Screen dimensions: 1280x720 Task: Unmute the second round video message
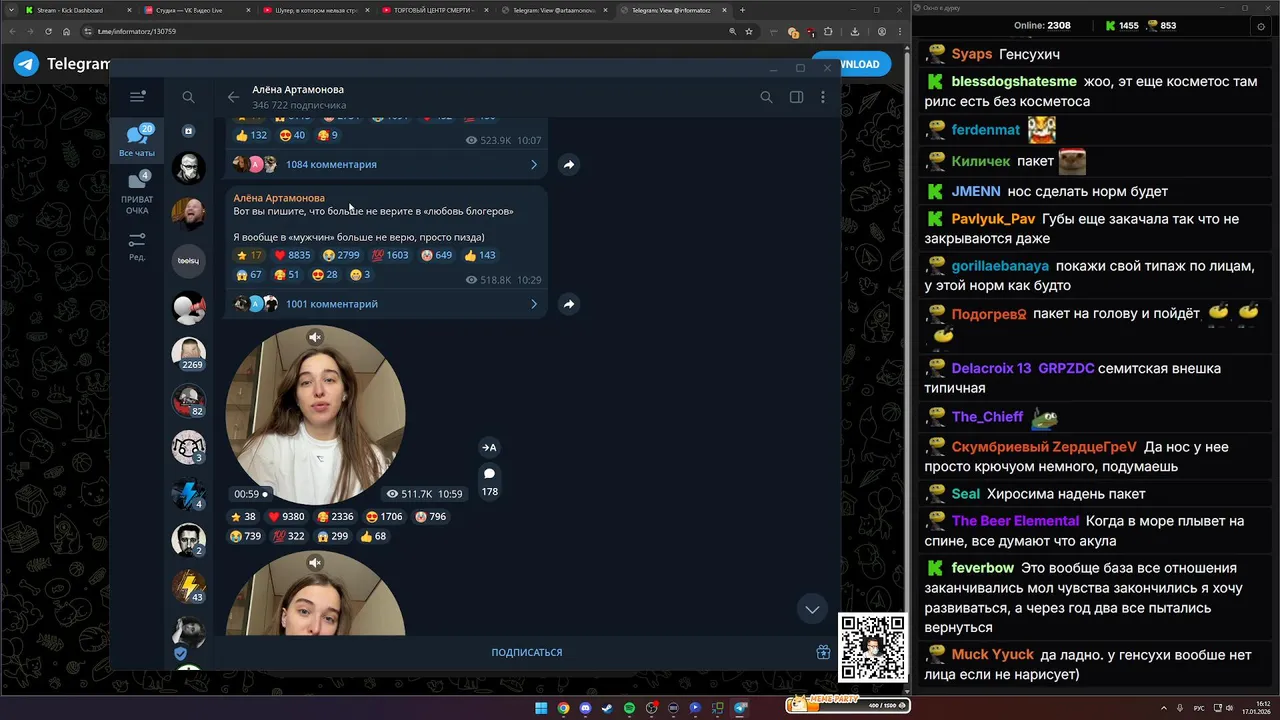(x=315, y=563)
